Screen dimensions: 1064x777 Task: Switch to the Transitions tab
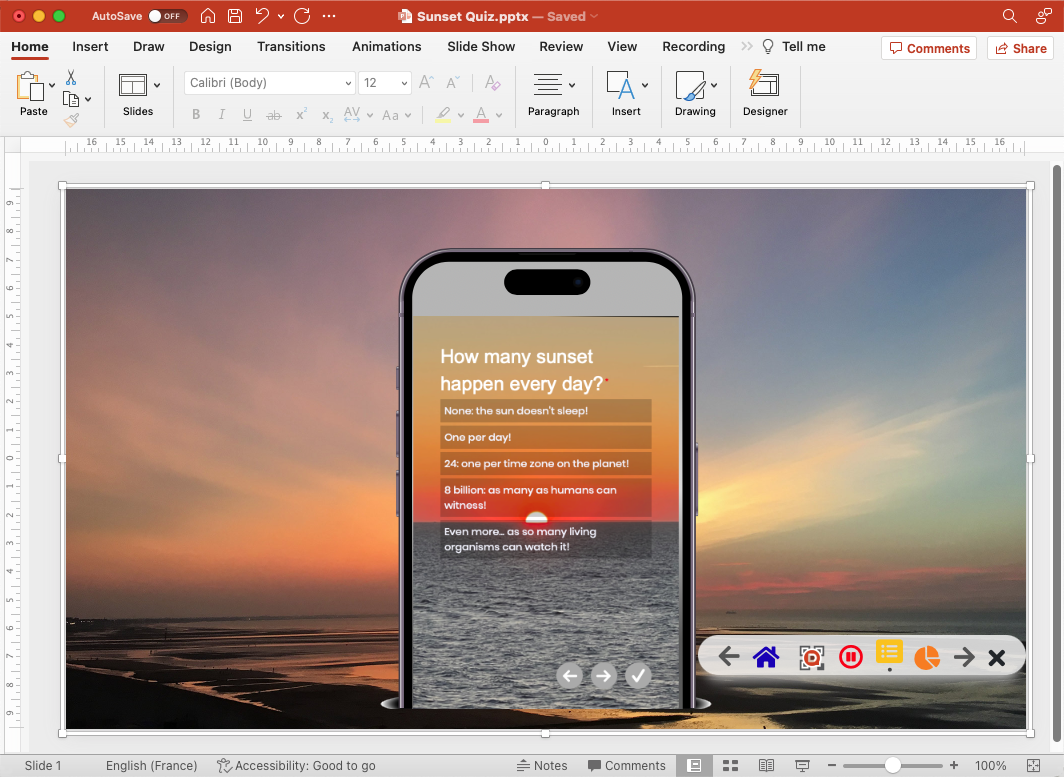(x=291, y=46)
